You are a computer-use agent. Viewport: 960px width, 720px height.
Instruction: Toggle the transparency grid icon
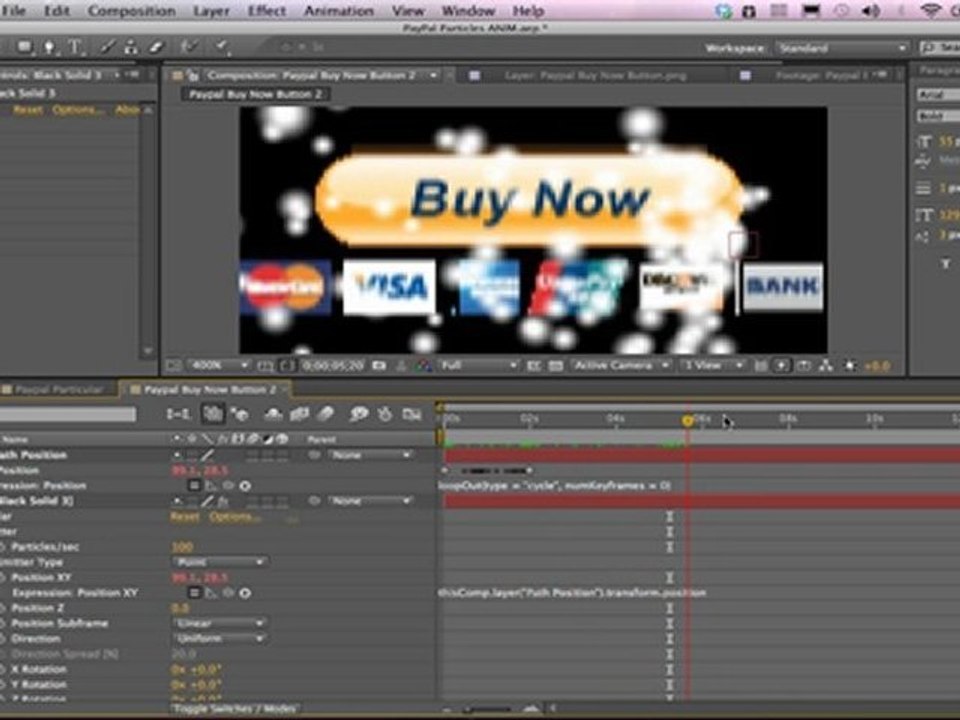pos(555,366)
